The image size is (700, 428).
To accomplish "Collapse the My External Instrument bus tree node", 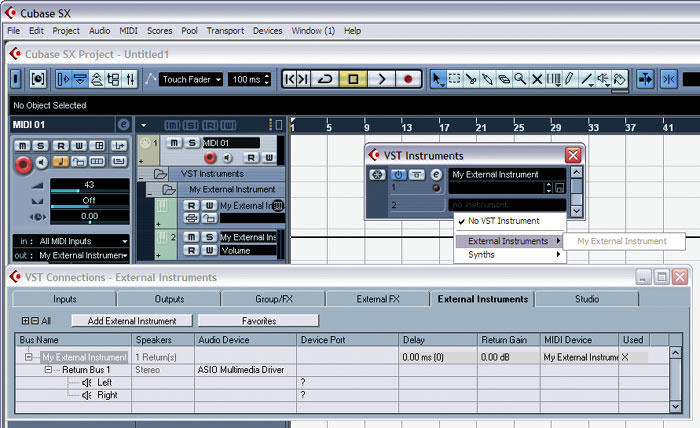I will (x=29, y=357).
